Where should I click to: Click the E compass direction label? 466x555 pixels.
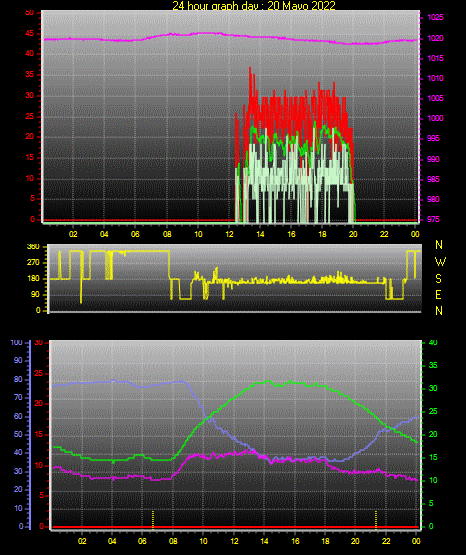point(438,294)
